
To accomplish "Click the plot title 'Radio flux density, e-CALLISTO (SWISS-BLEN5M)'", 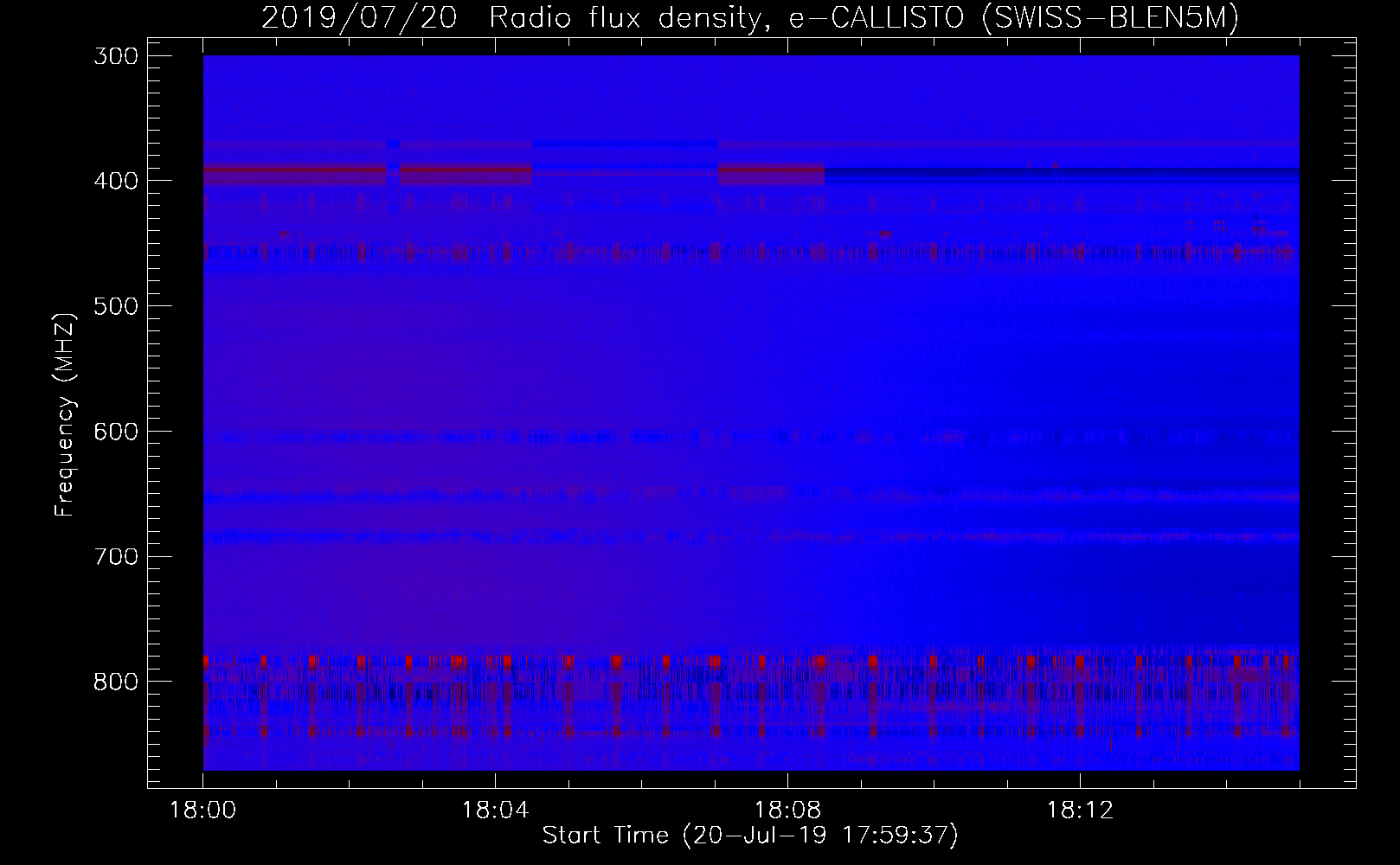I will [x=864, y=17].
